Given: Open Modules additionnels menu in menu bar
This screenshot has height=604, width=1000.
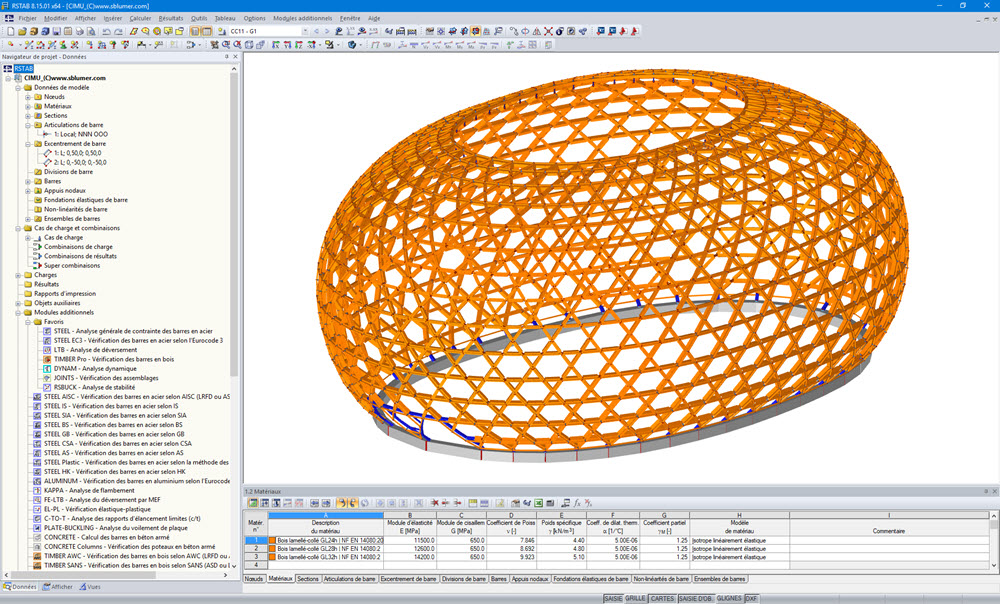Looking at the screenshot, I should pos(302,18).
